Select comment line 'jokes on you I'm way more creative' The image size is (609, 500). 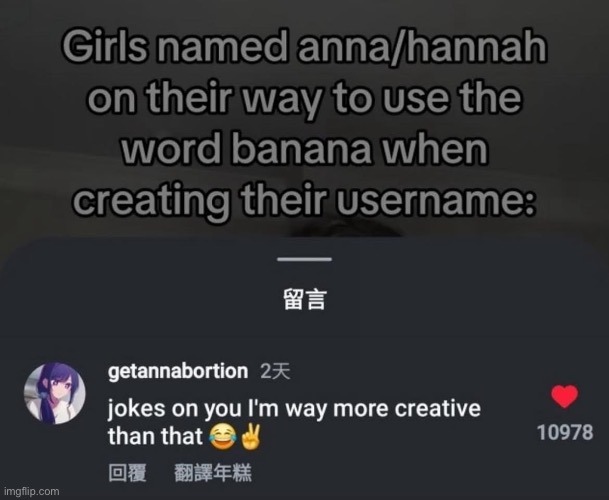pos(294,409)
